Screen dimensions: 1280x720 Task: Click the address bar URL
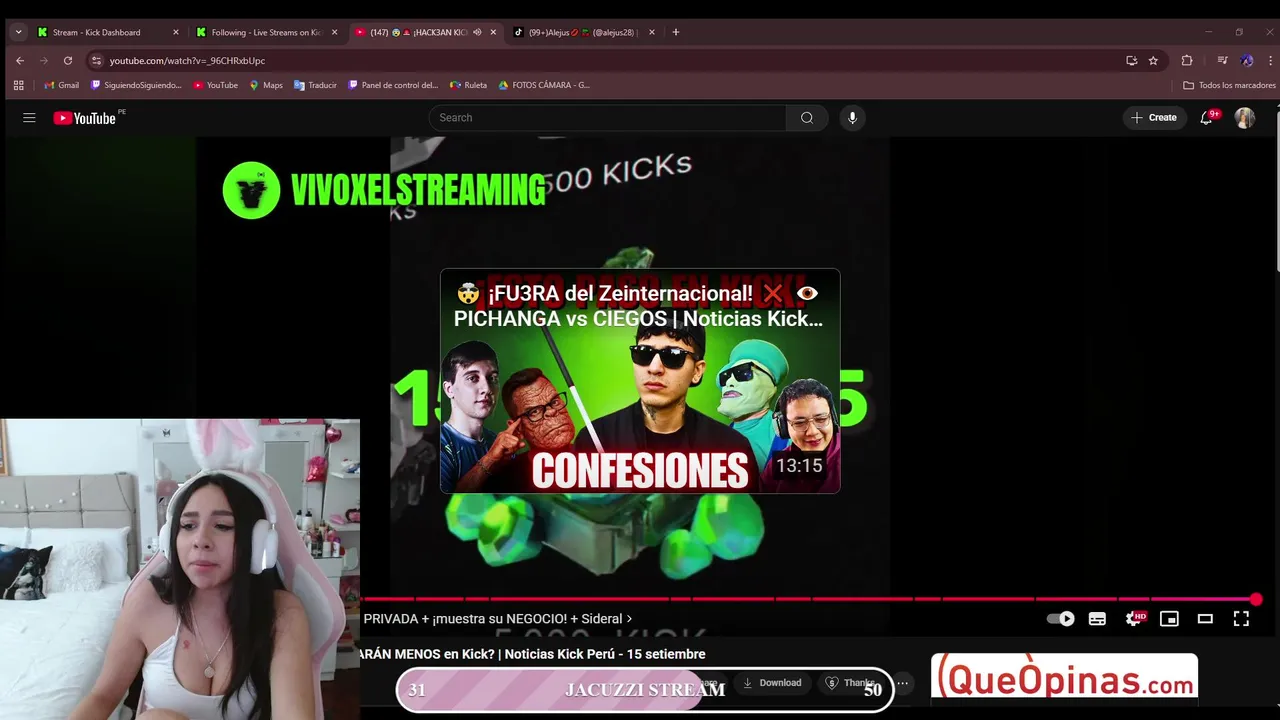pos(187,61)
